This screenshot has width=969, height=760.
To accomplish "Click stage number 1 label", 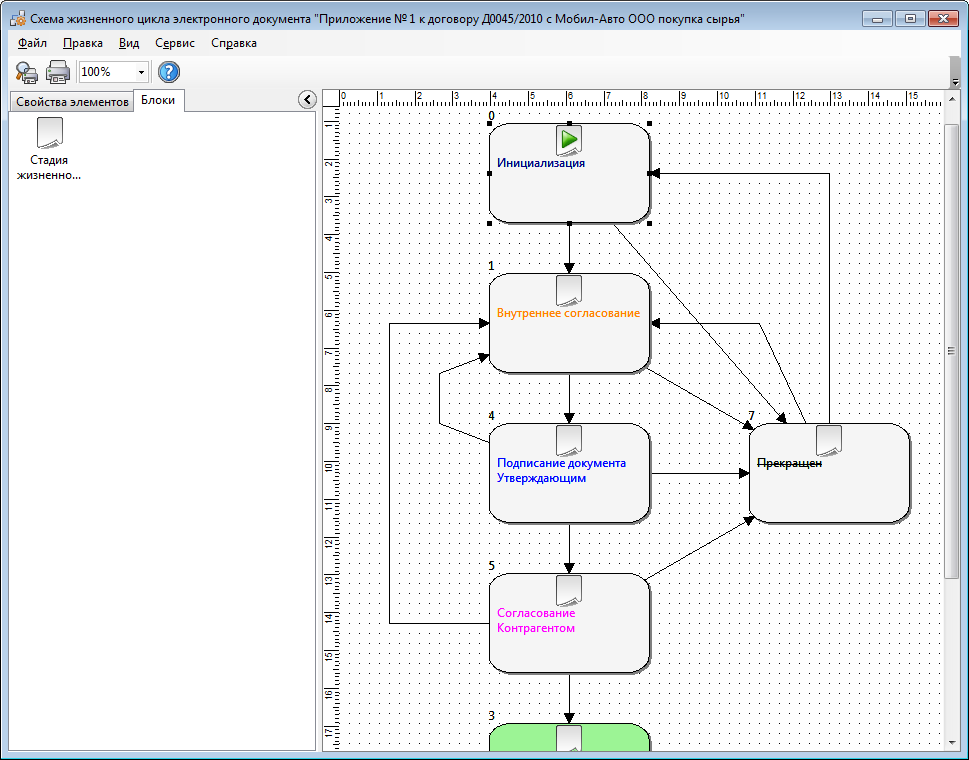I will (492, 266).
